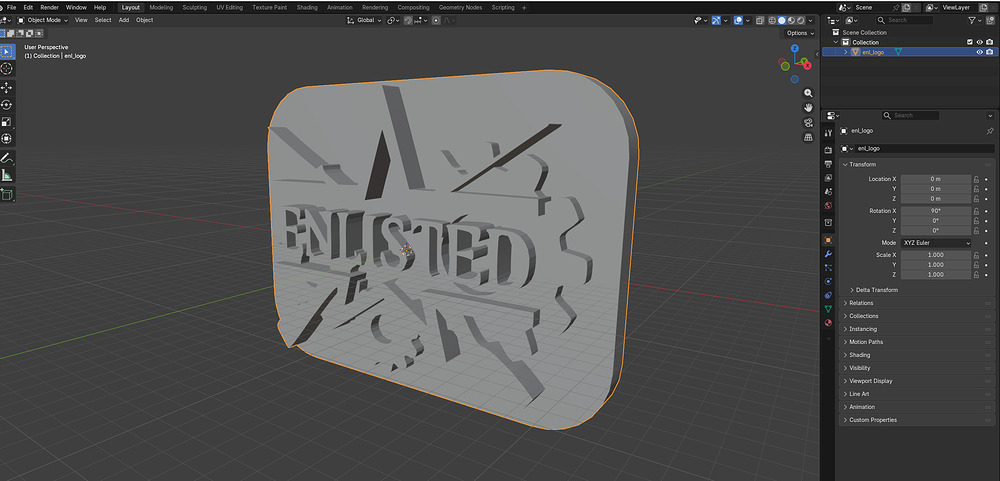Collapse the Collection tree row
The width and height of the screenshot is (1000, 481).
pyautogui.click(x=836, y=42)
